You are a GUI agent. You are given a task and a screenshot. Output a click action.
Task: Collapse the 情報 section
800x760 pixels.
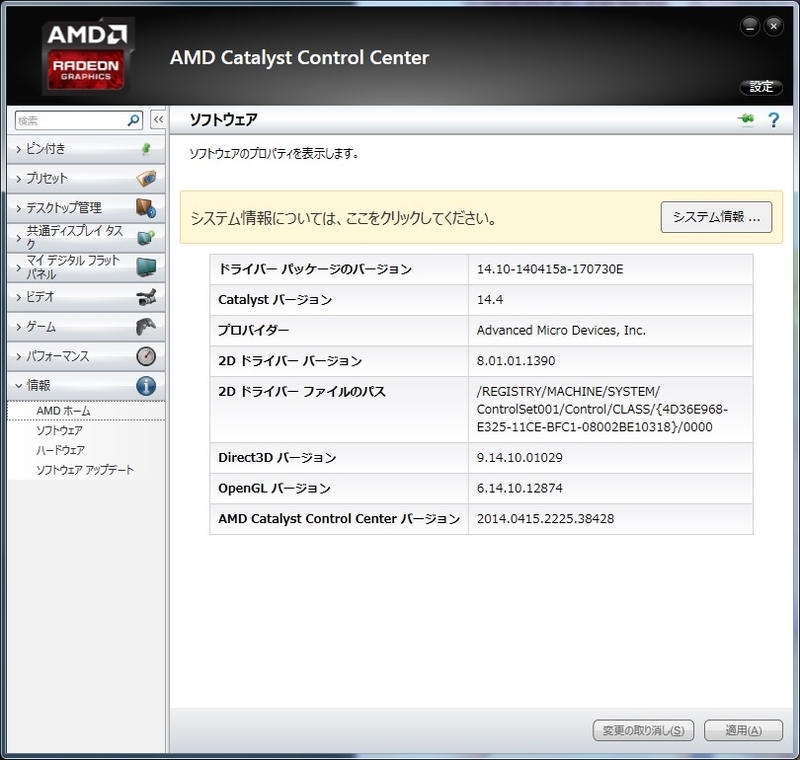pyautogui.click(x=86, y=386)
